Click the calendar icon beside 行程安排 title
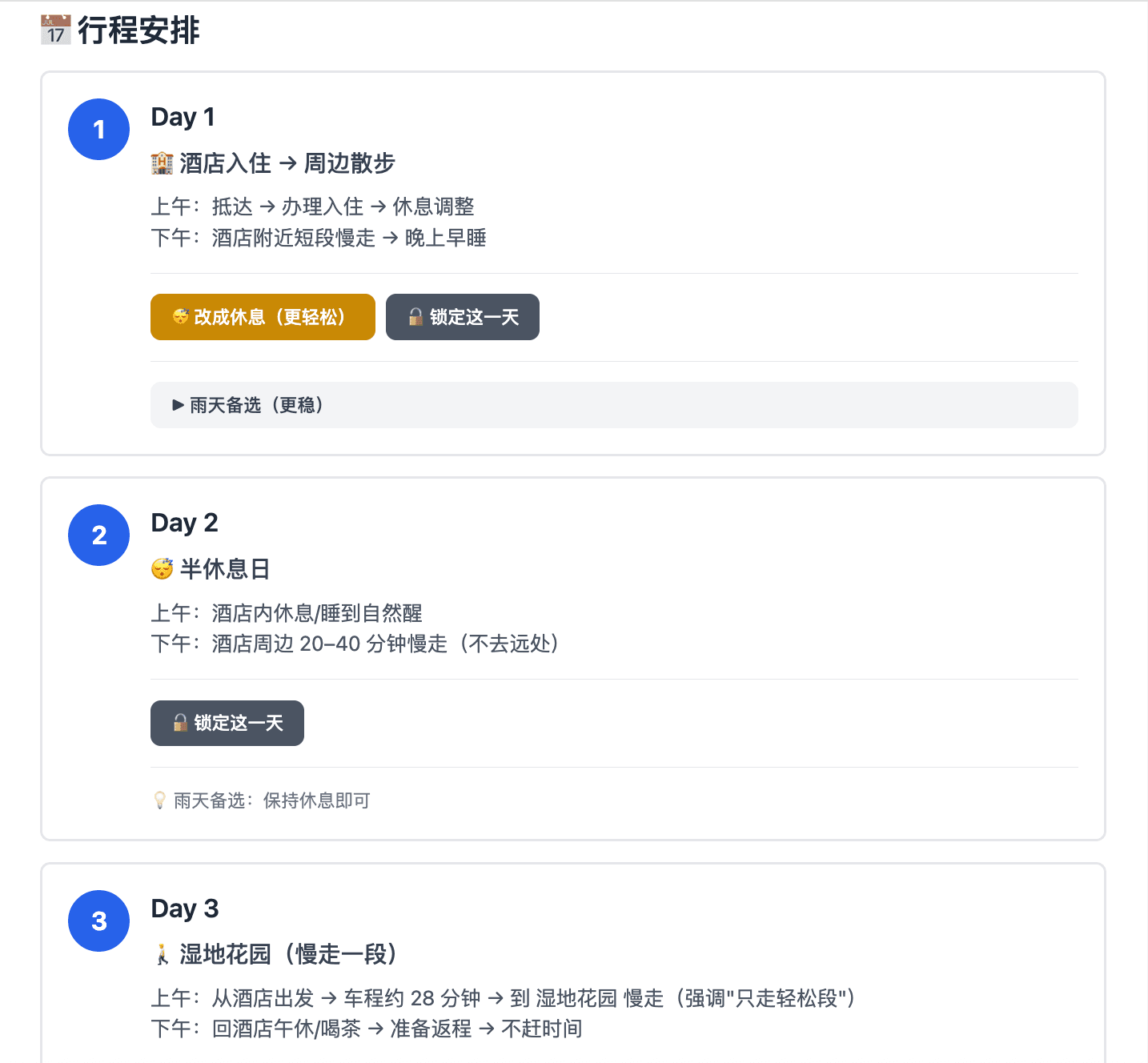This screenshot has width=1148, height=1063. tap(55, 30)
